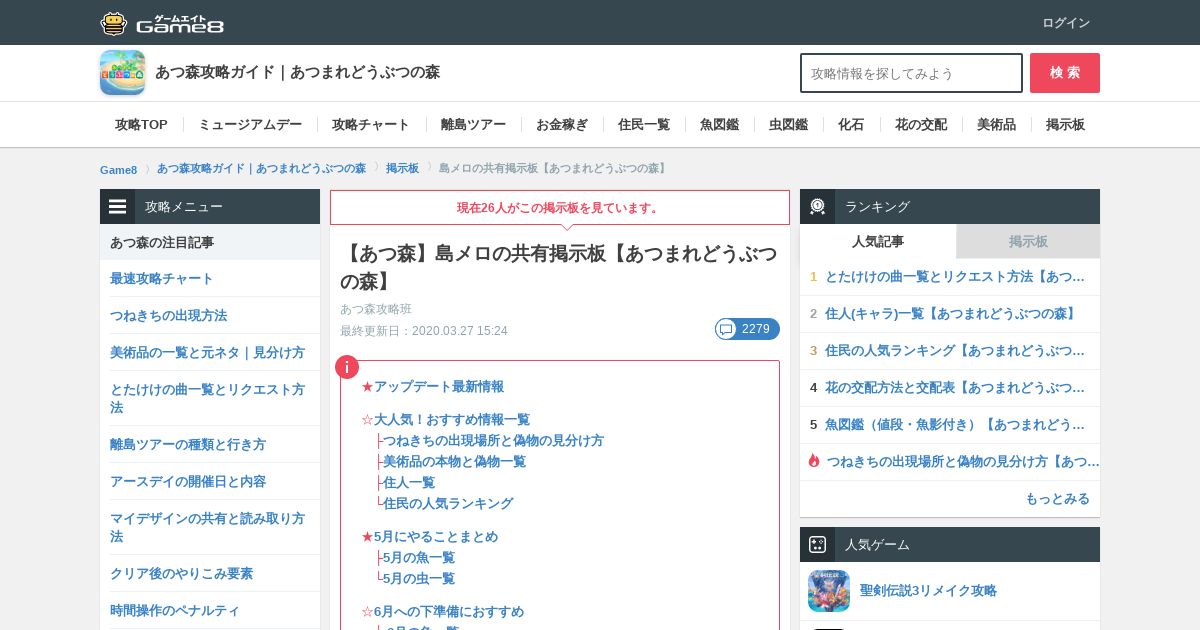This screenshot has width=1200, height=630.
Task: Open 大人気！おすすめ情報一覧 link
Action: pyautogui.click(x=452, y=419)
